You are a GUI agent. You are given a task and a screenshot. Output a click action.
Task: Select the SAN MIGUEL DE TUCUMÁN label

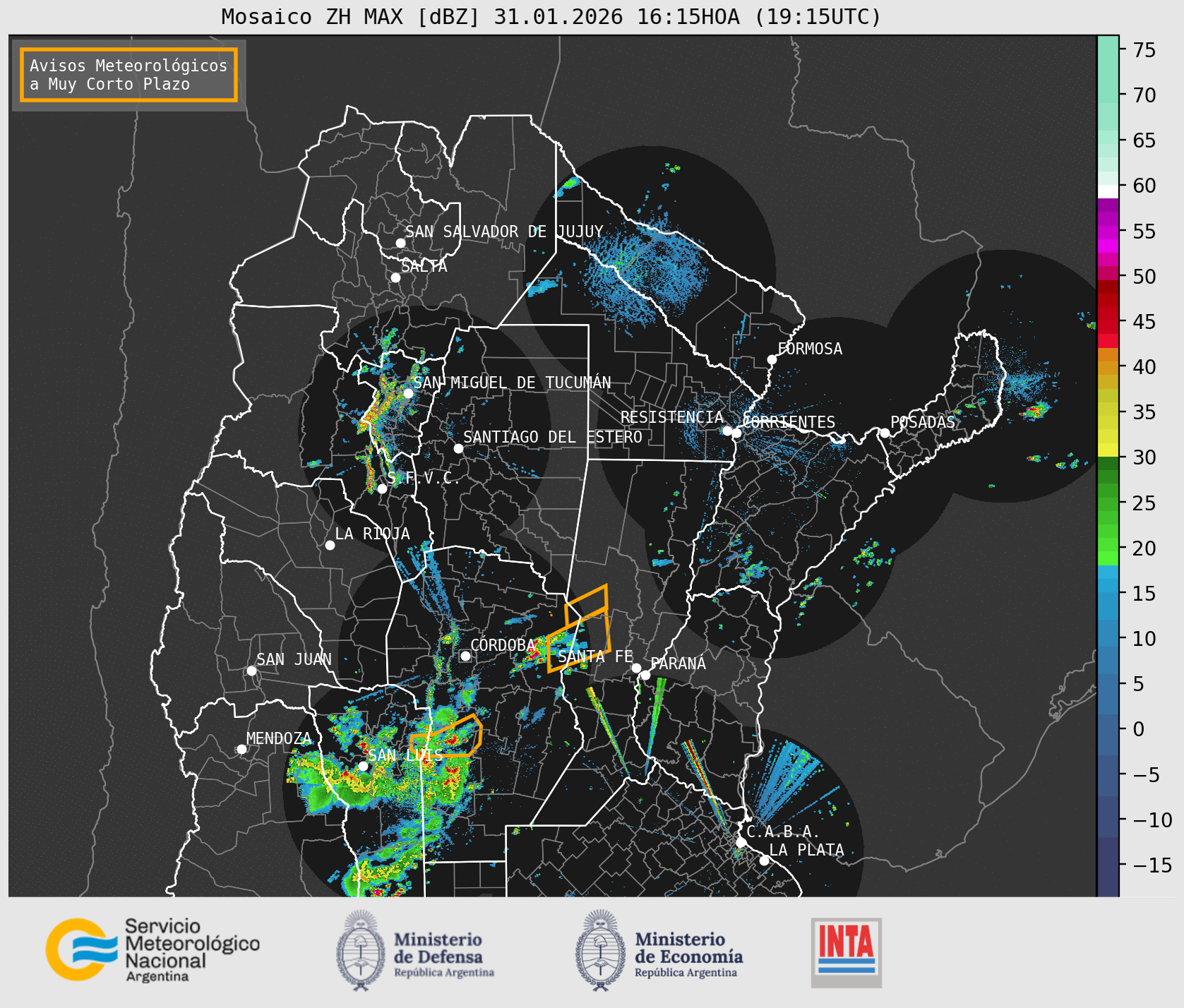tap(512, 383)
